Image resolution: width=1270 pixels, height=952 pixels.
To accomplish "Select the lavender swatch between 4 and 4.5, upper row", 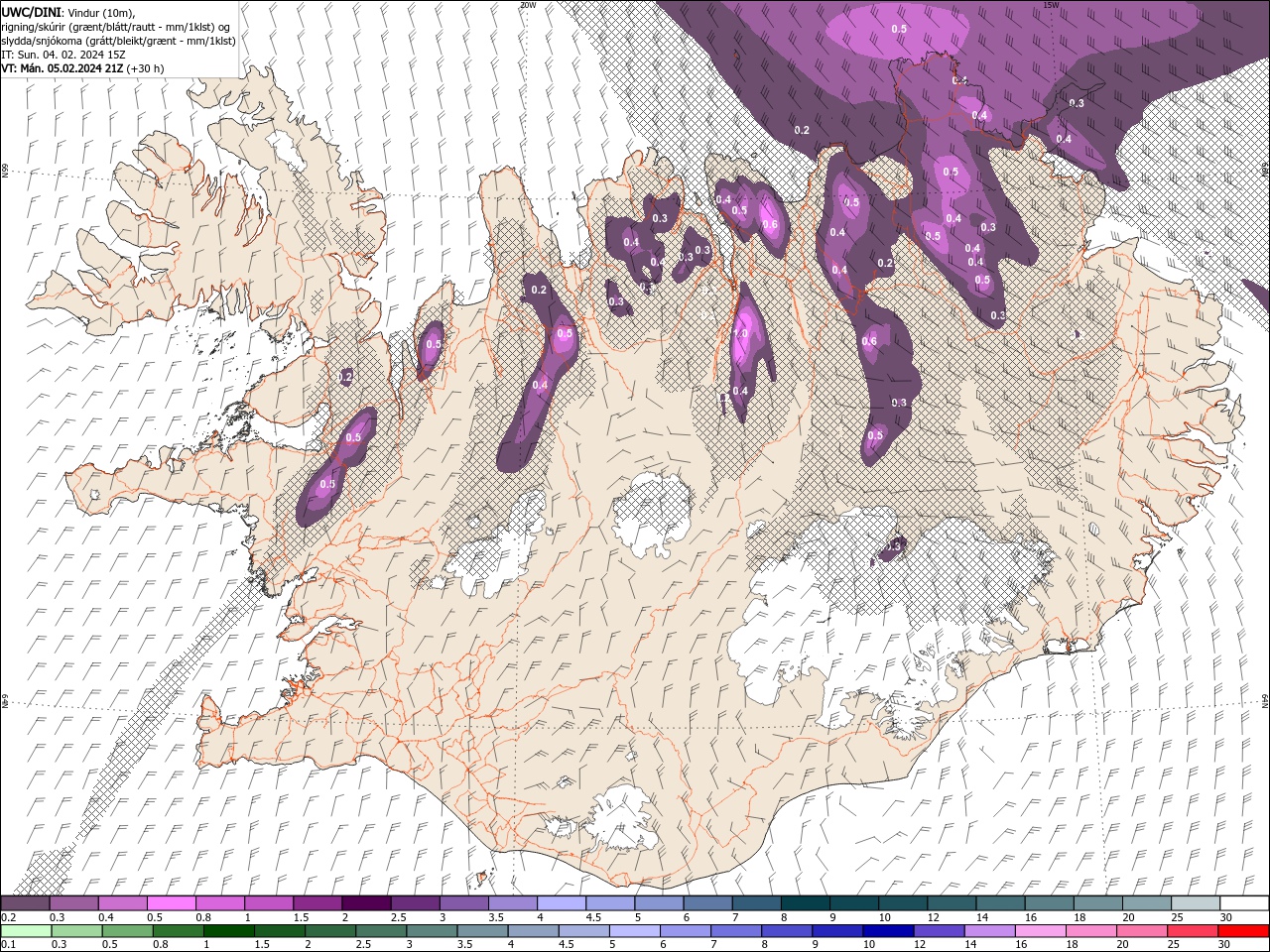I will 562,903.
